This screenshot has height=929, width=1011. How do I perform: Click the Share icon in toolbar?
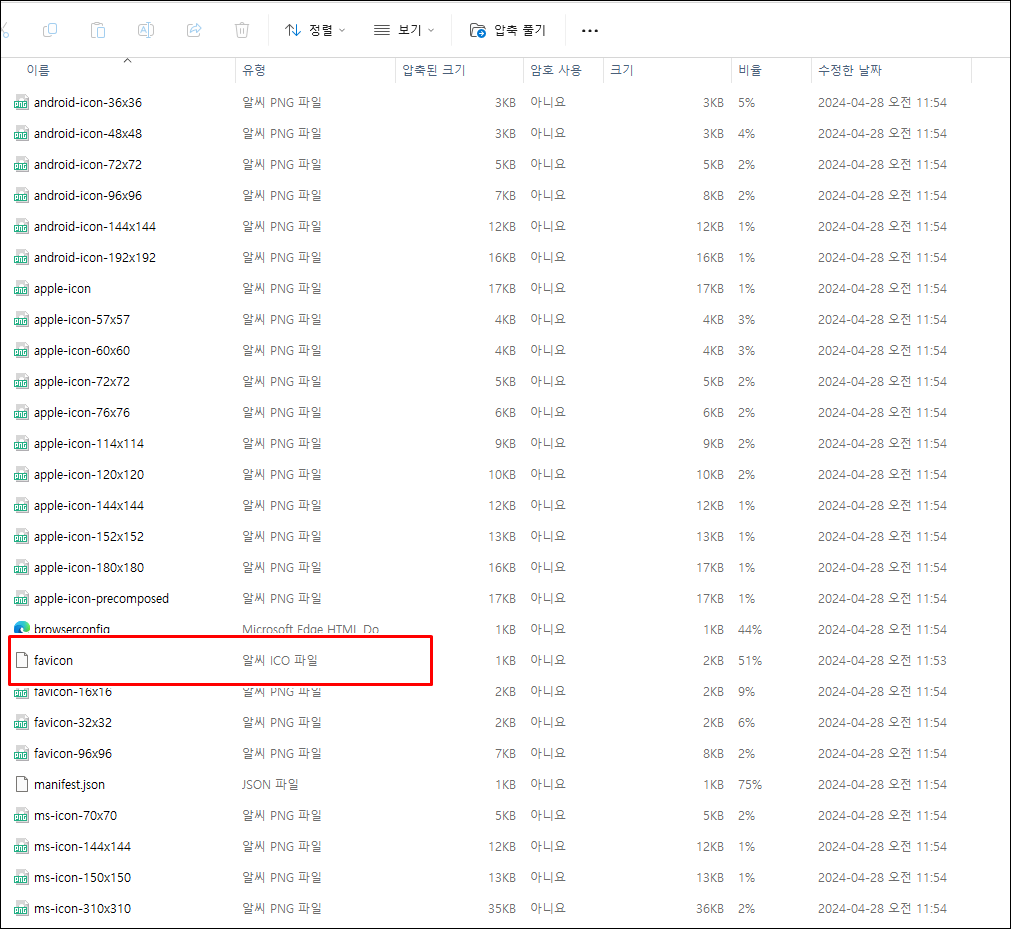click(194, 30)
